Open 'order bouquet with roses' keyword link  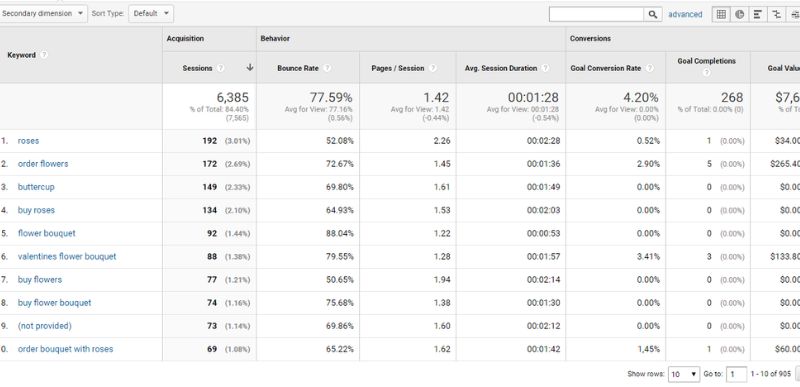pyautogui.click(x=65, y=349)
